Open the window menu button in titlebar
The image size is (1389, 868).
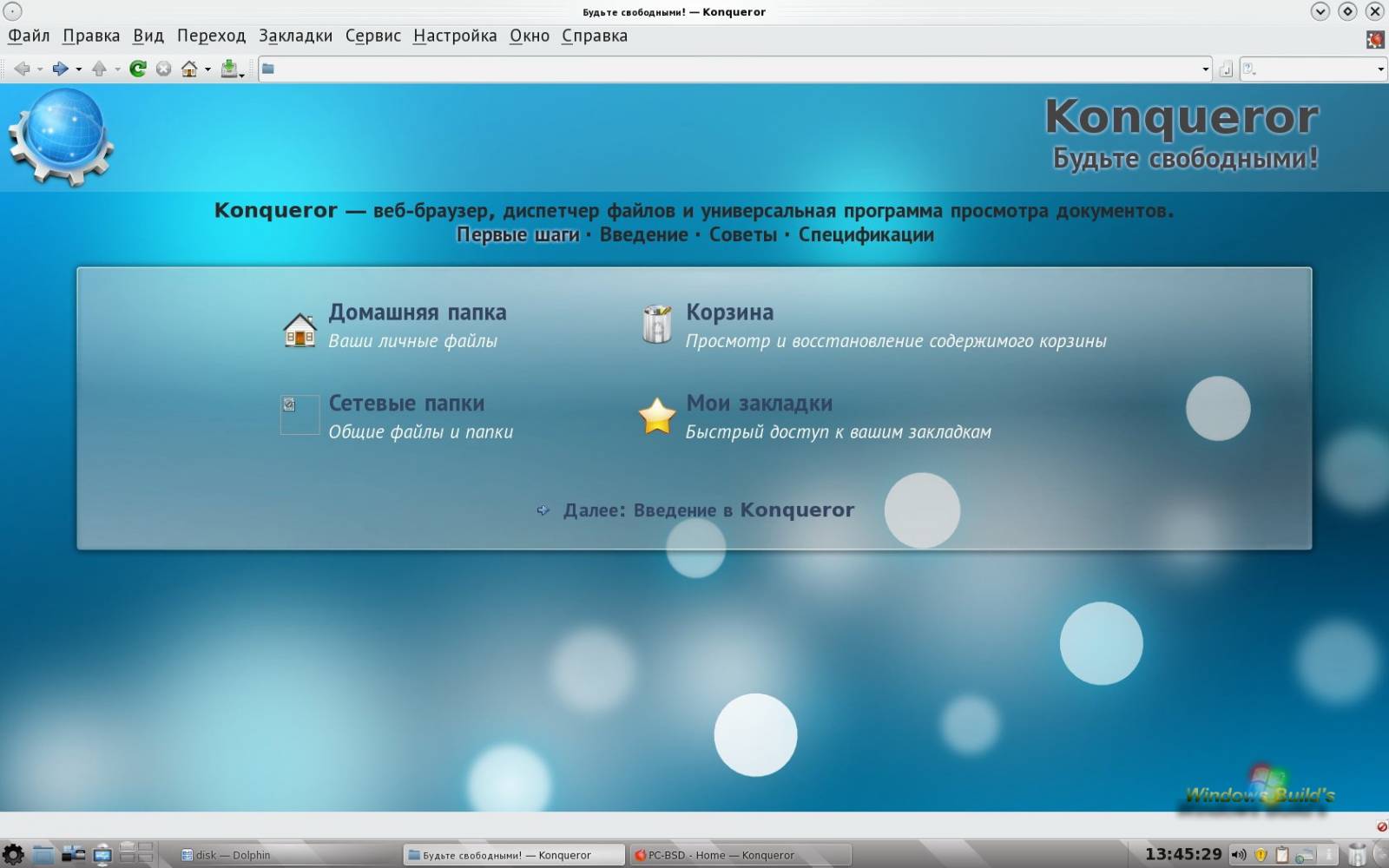tap(12, 12)
